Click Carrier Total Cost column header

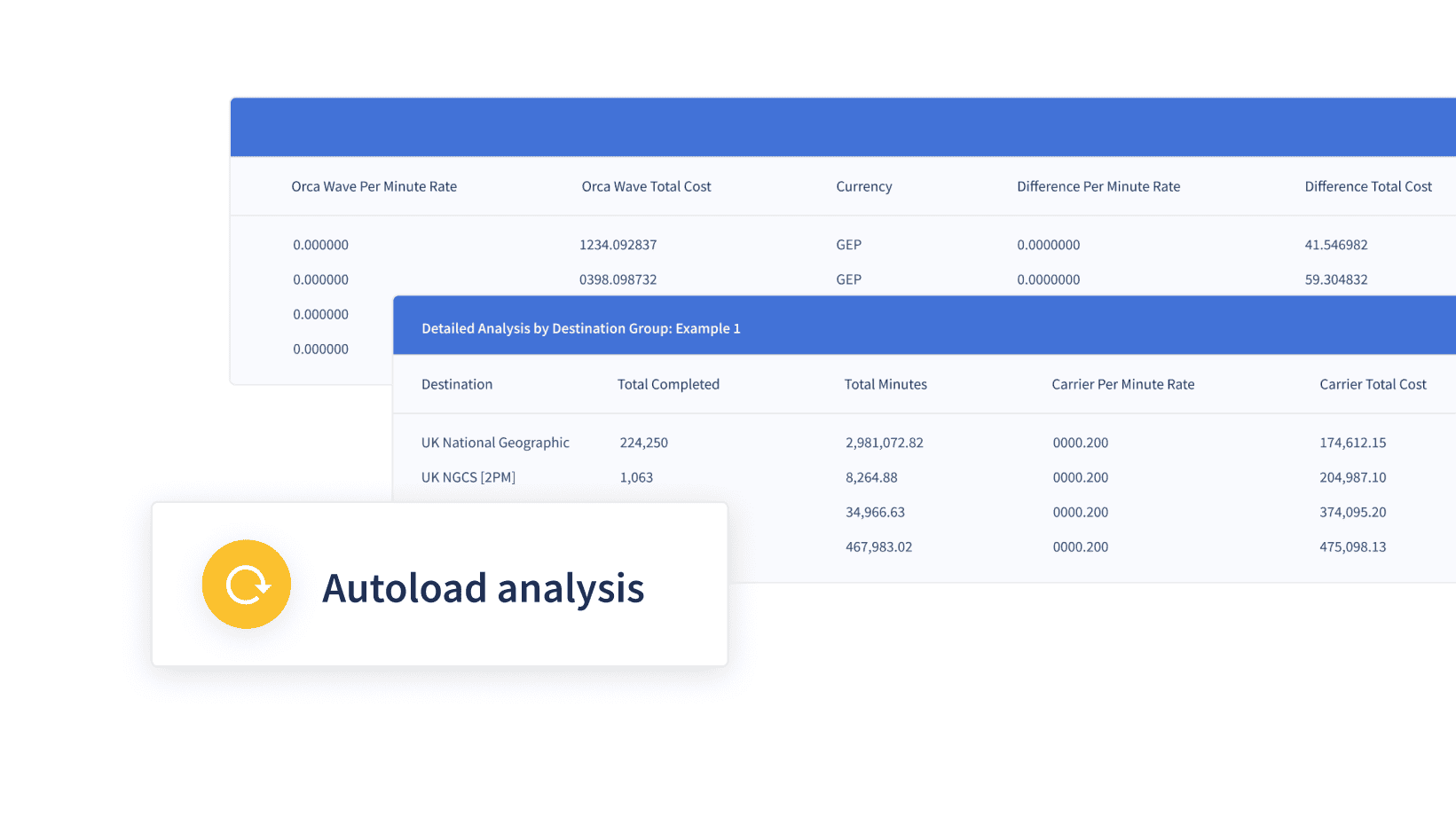click(x=1373, y=384)
